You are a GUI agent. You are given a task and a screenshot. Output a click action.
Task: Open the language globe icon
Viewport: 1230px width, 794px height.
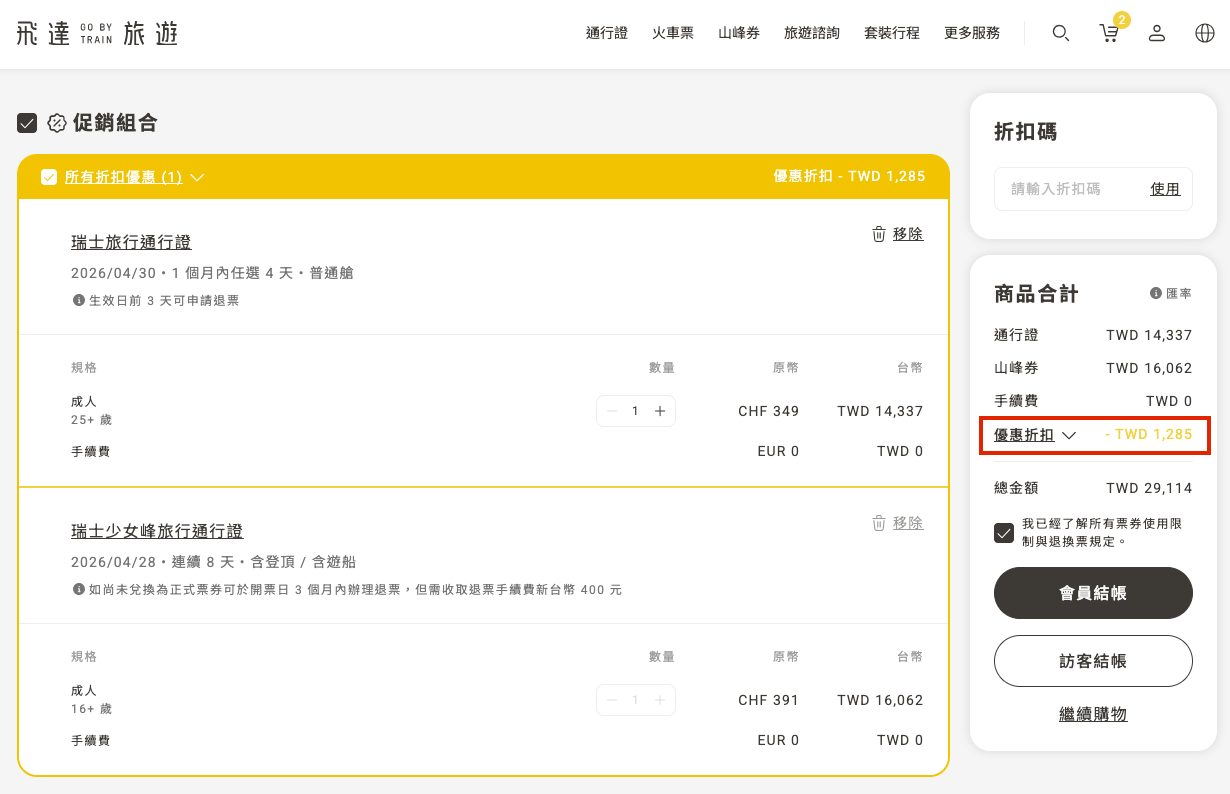1205,33
